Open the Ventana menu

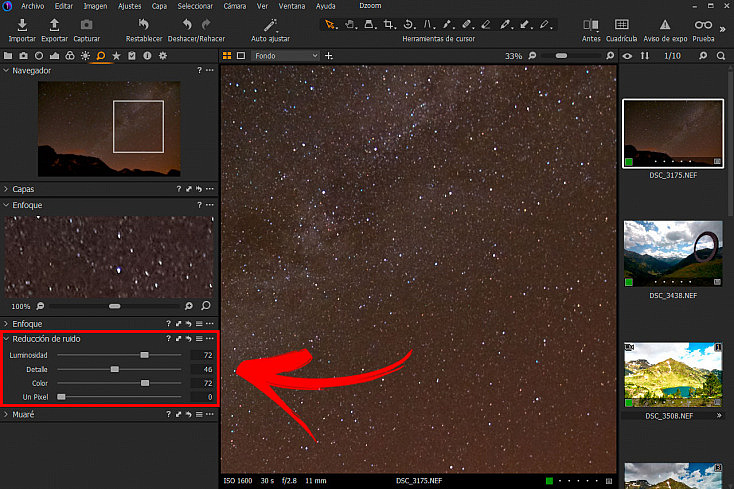pos(292,6)
